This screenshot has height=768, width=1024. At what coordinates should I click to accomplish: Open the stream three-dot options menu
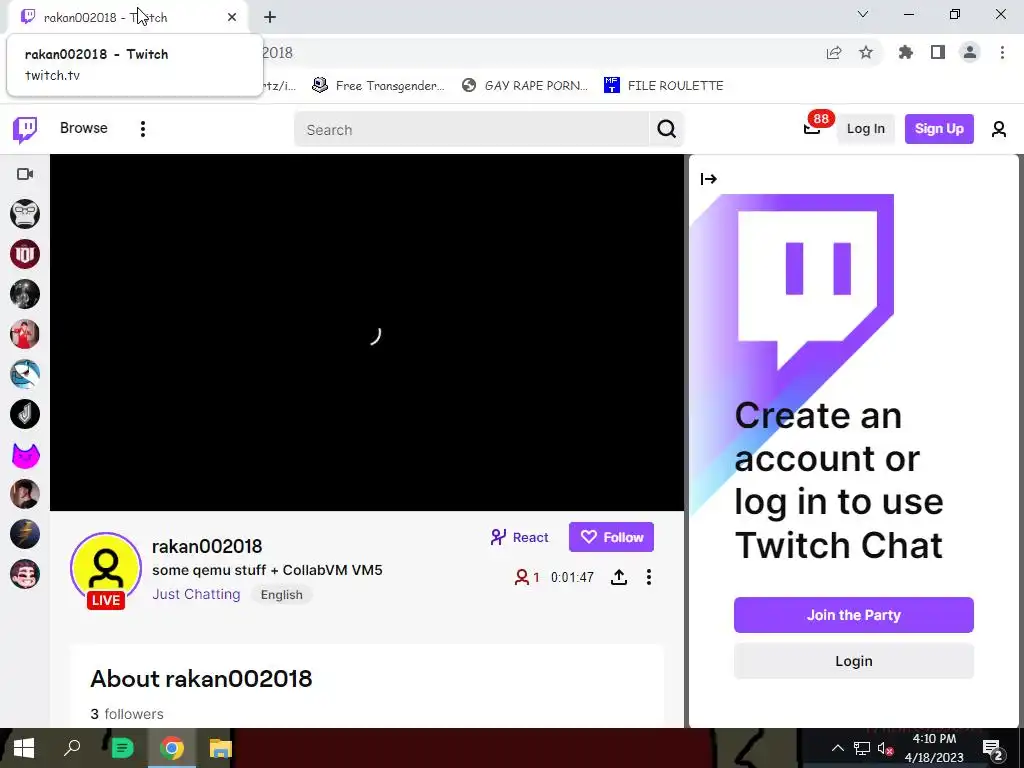tap(648, 577)
